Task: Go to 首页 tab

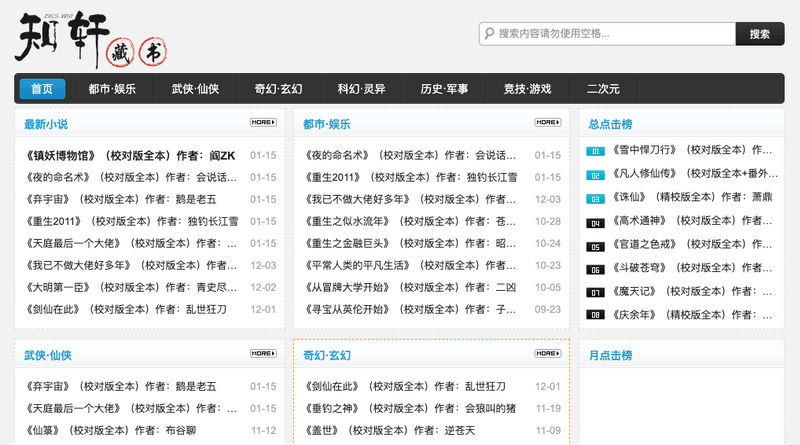Action: 42,89
